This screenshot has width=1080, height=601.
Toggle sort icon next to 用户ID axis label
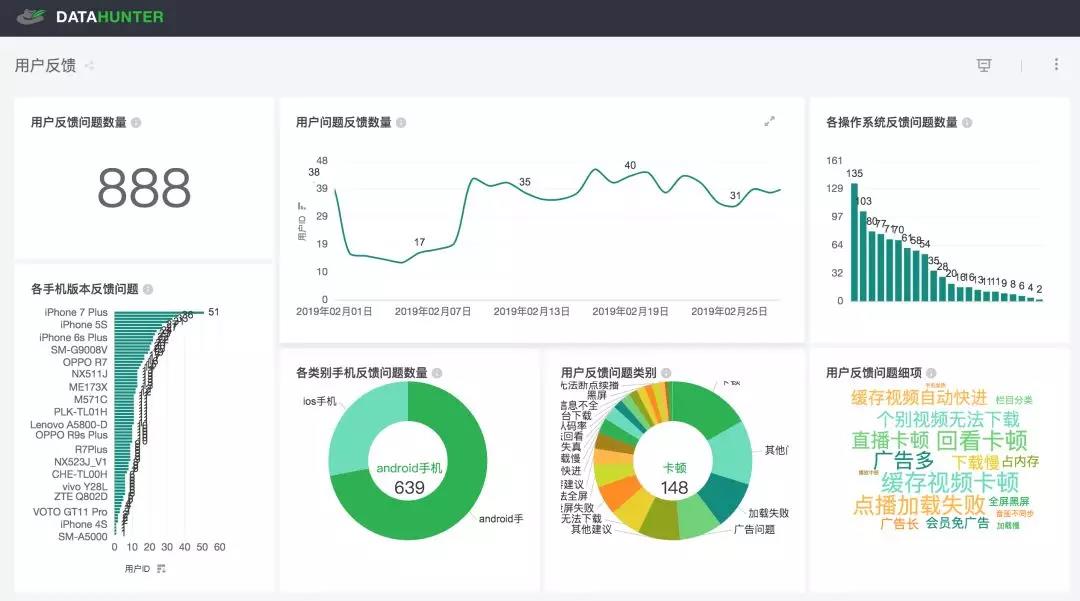tap(161, 569)
